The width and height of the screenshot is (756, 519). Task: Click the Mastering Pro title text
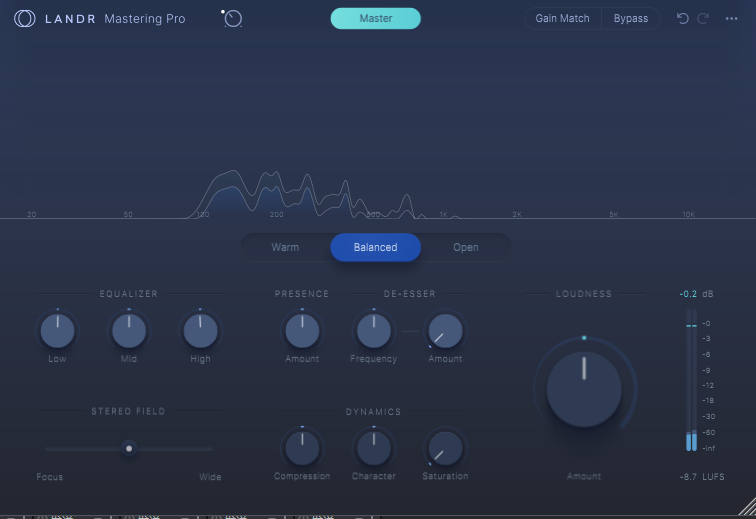click(145, 18)
